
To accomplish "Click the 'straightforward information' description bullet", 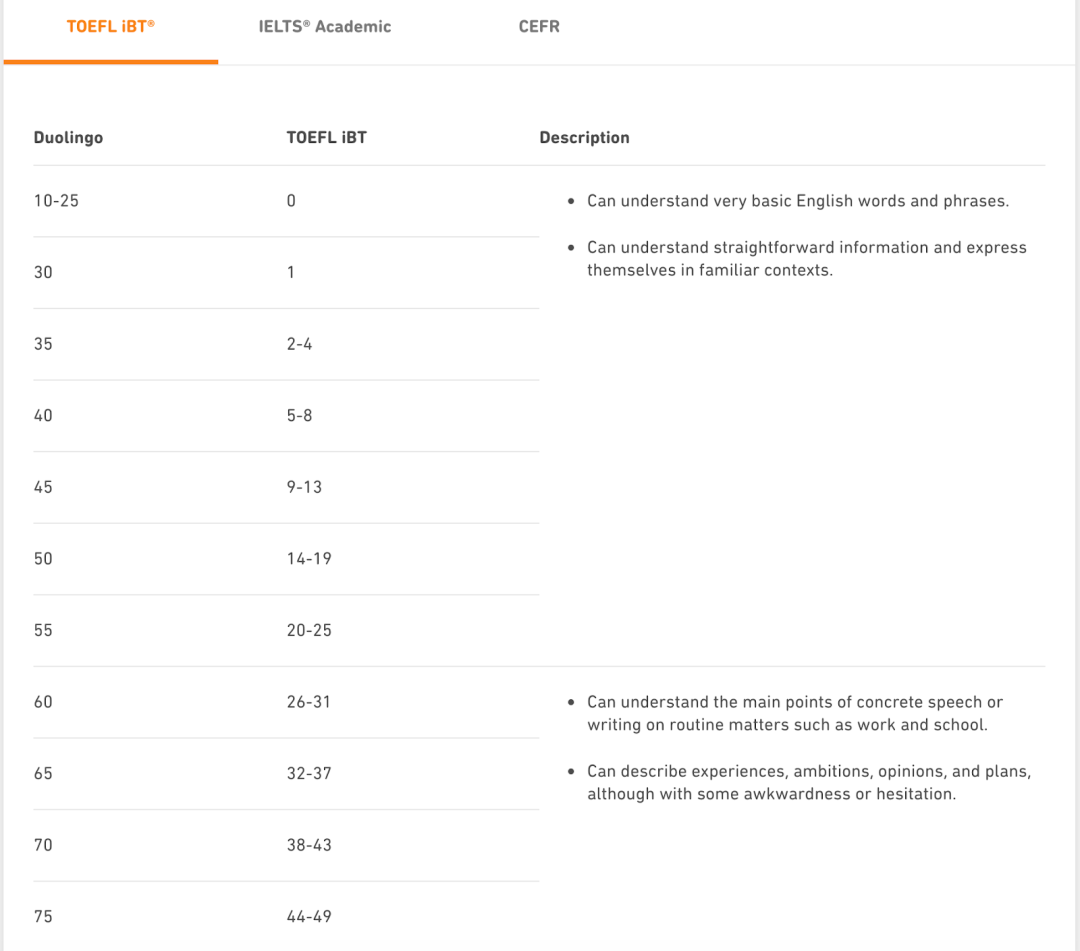I will click(805, 259).
